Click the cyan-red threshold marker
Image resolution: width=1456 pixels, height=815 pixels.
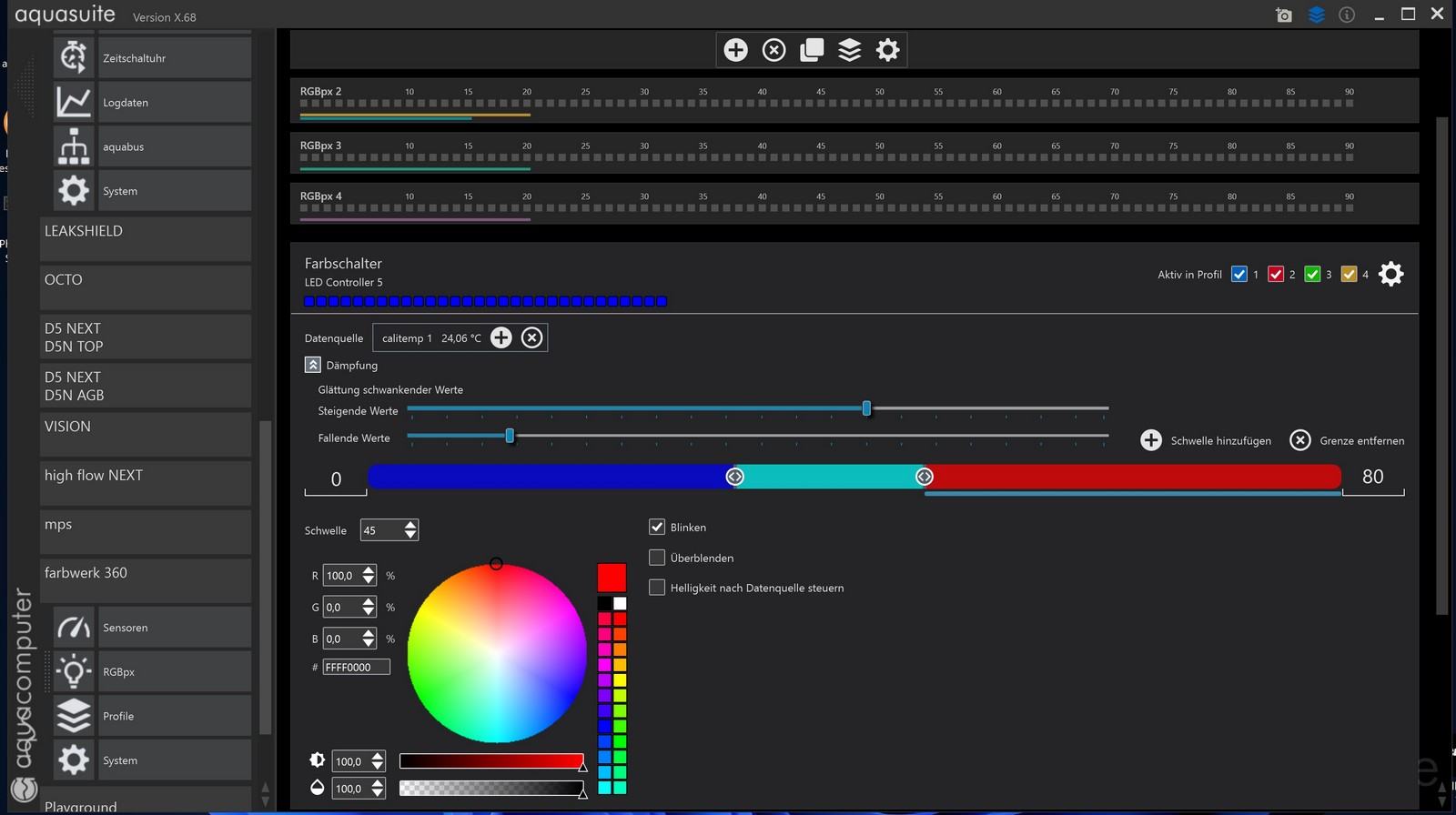click(924, 477)
